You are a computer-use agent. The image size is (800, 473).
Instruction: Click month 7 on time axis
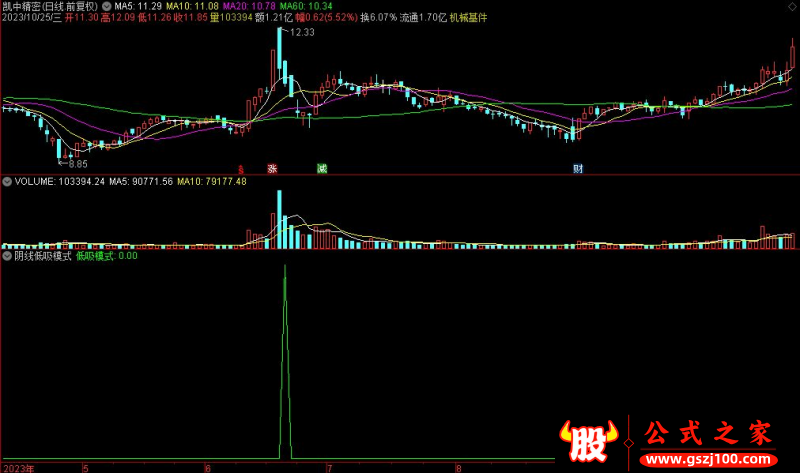(x=330, y=468)
